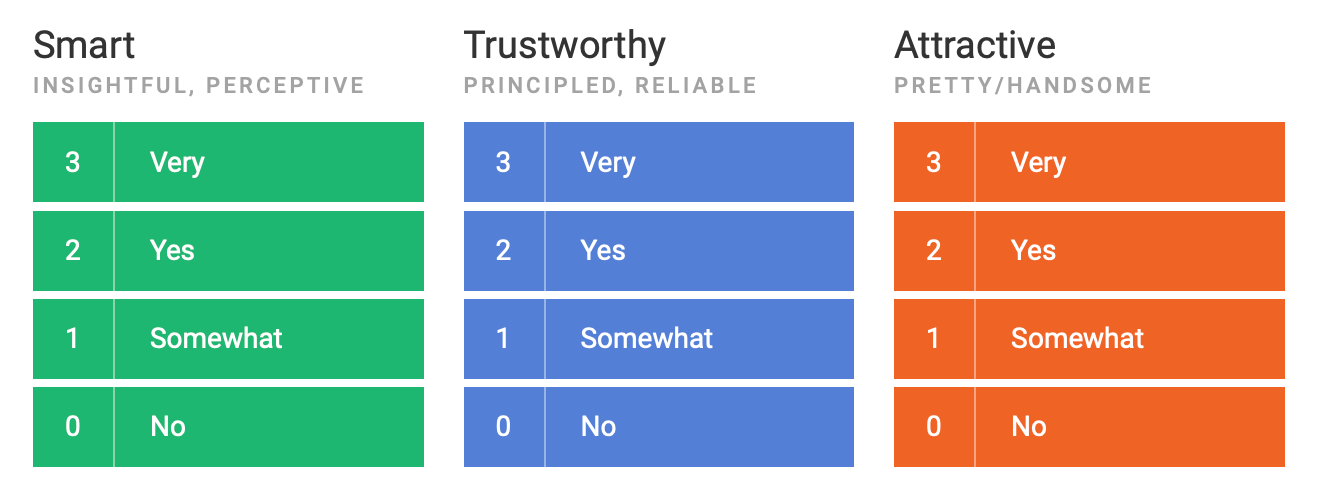The image size is (1332, 496).
Task: Rate Attractive as 'Very'
Action: (1089, 162)
